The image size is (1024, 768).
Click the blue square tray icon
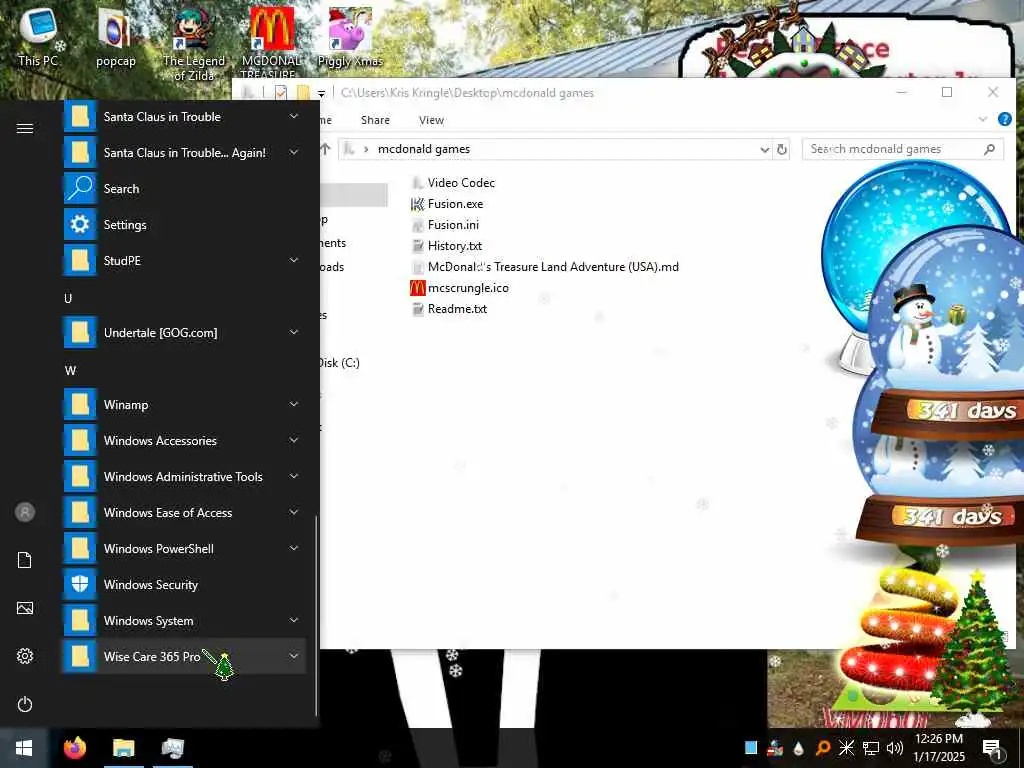(751, 748)
